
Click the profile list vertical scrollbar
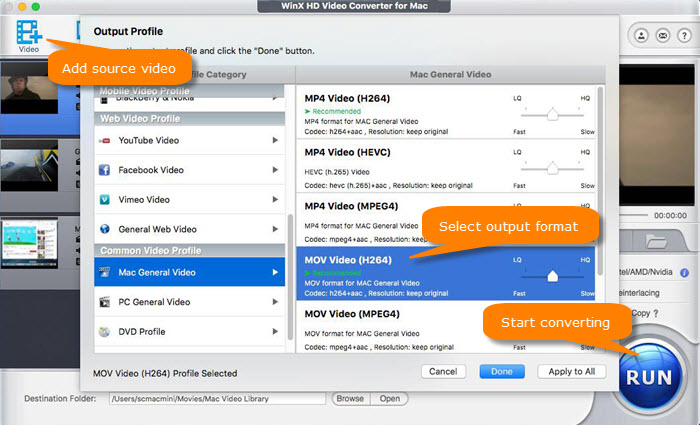coord(600,180)
